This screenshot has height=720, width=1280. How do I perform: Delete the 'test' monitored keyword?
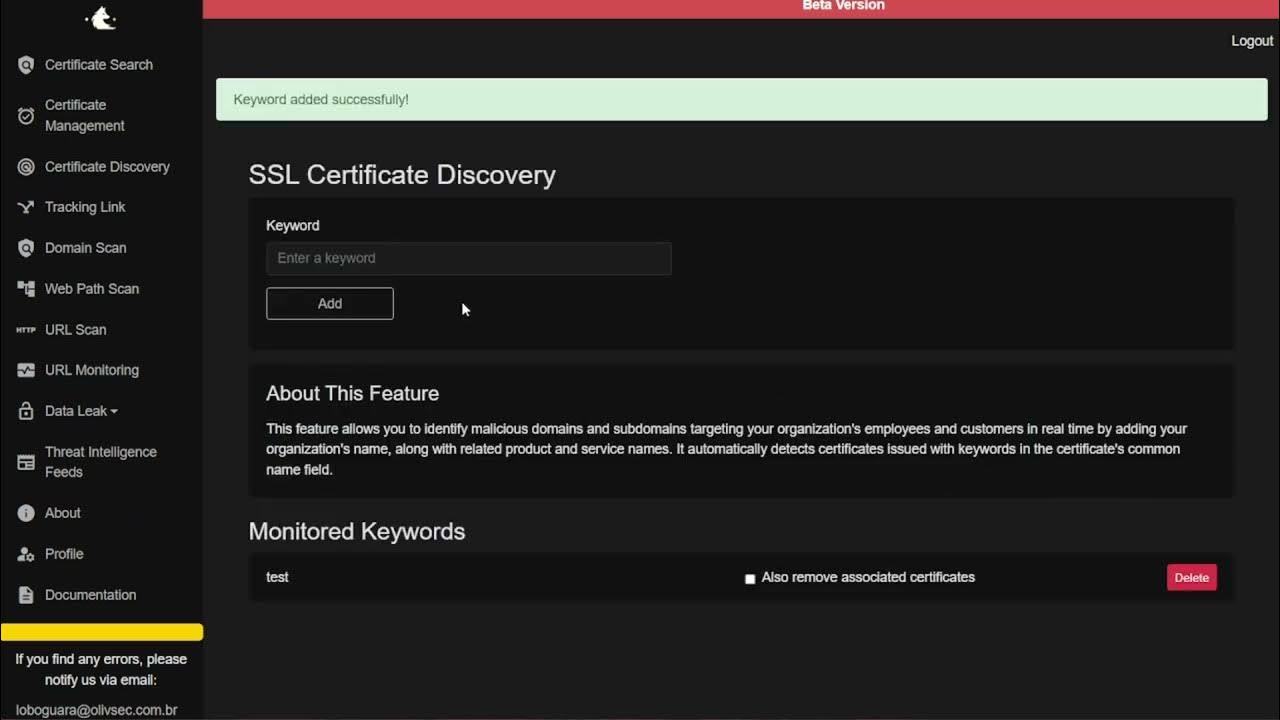1191,578
